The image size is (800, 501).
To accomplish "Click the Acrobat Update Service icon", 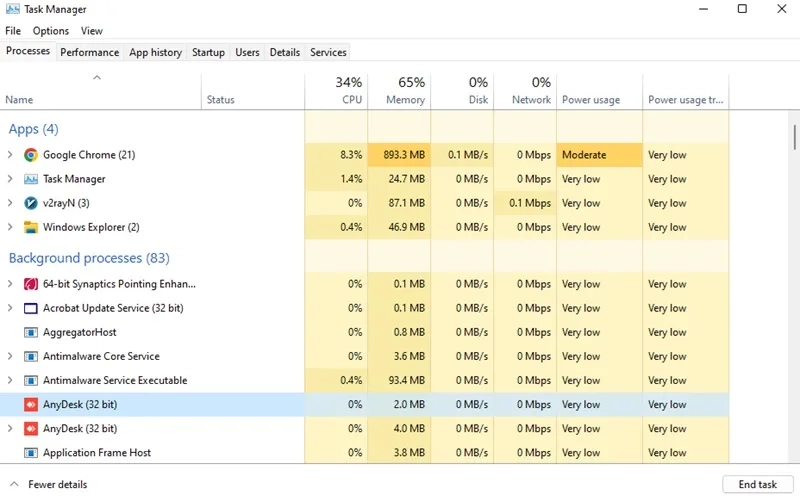I will pos(31,308).
